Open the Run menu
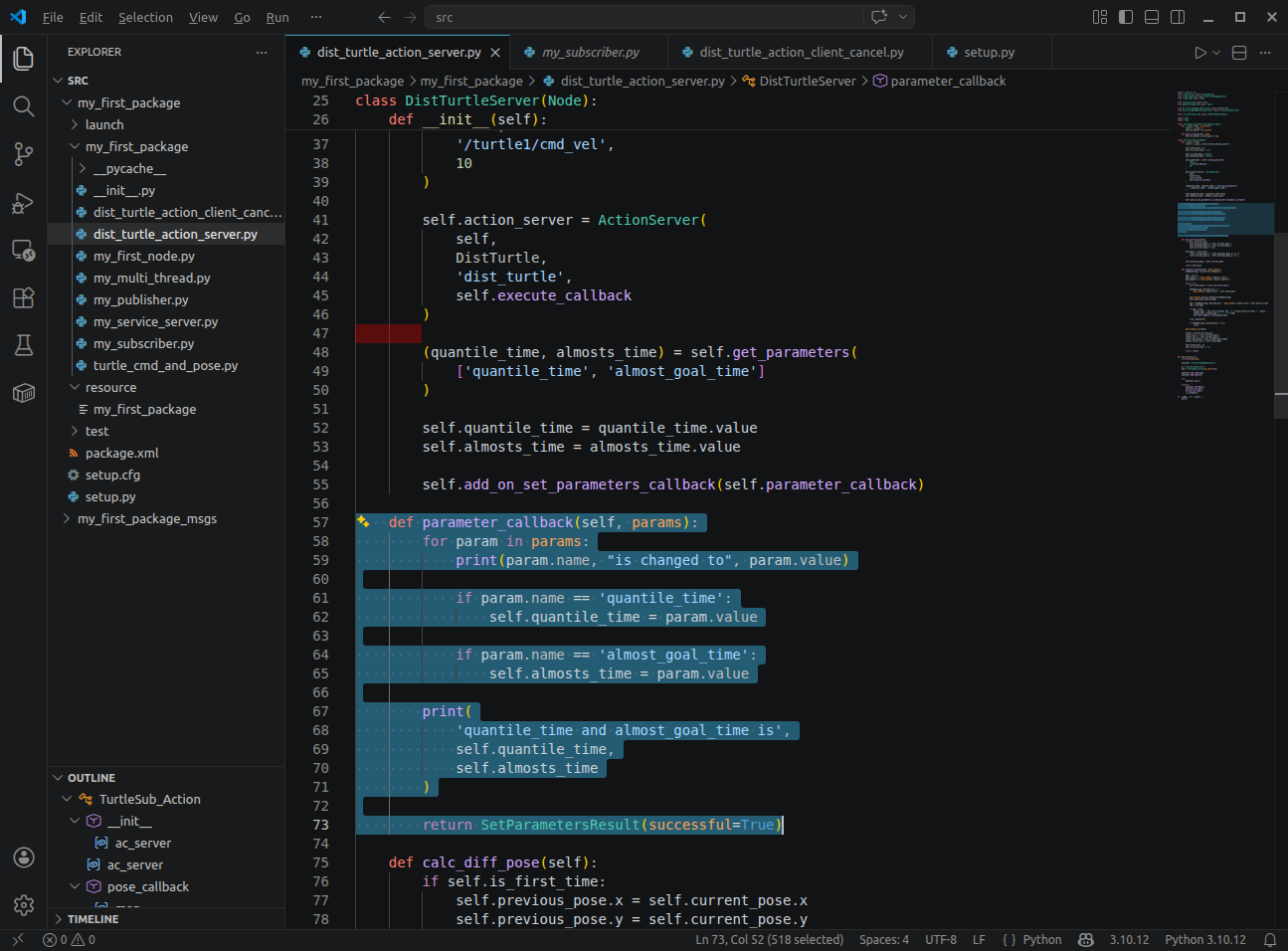Image resolution: width=1288 pixels, height=951 pixels. tap(277, 17)
